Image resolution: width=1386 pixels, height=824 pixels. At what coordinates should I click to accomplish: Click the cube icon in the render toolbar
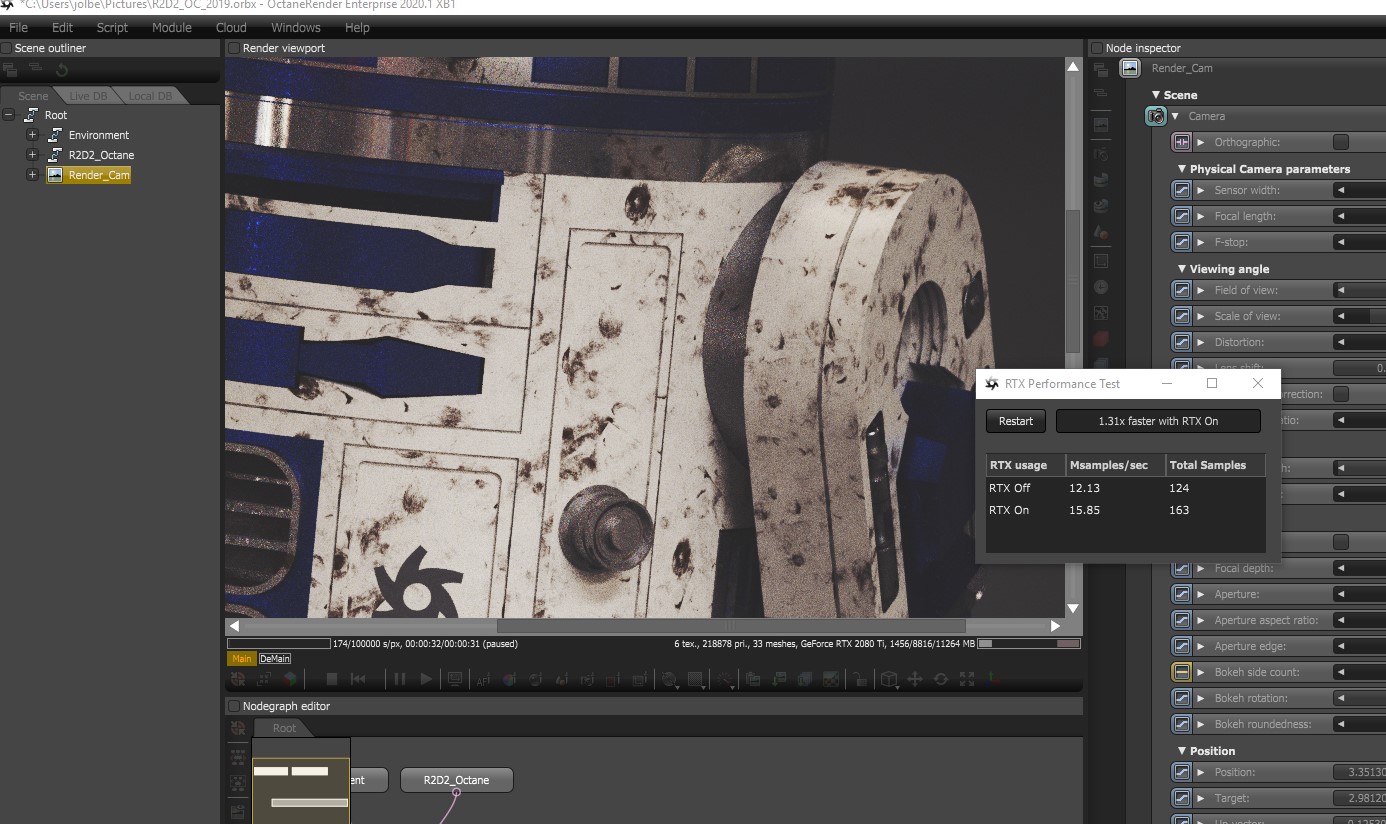tap(888, 679)
